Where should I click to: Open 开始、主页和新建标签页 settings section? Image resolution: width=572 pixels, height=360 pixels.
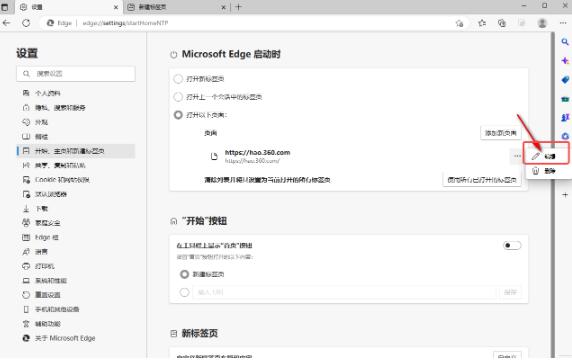76,151
